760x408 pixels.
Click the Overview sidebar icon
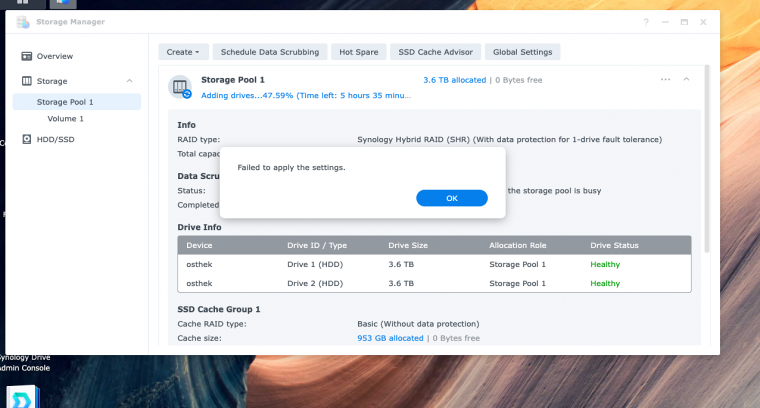click(27, 56)
